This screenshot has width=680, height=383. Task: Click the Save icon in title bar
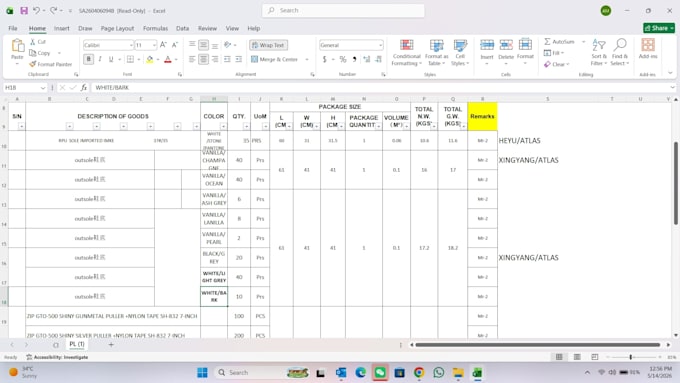coord(24,10)
